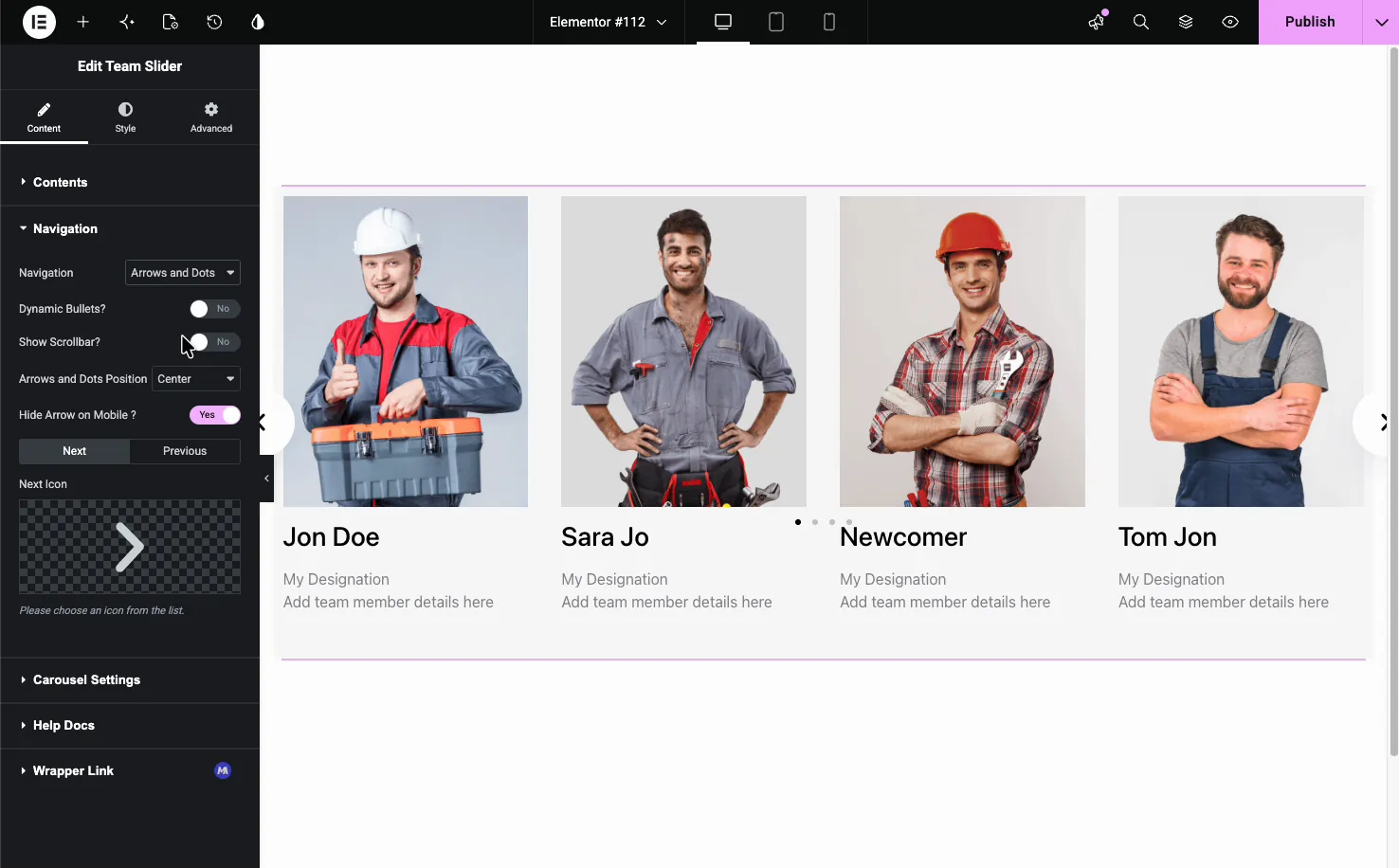Open Arrows and Dots Position dropdown
This screenshot has width=1399, height=868.
[x=196, y=379]
